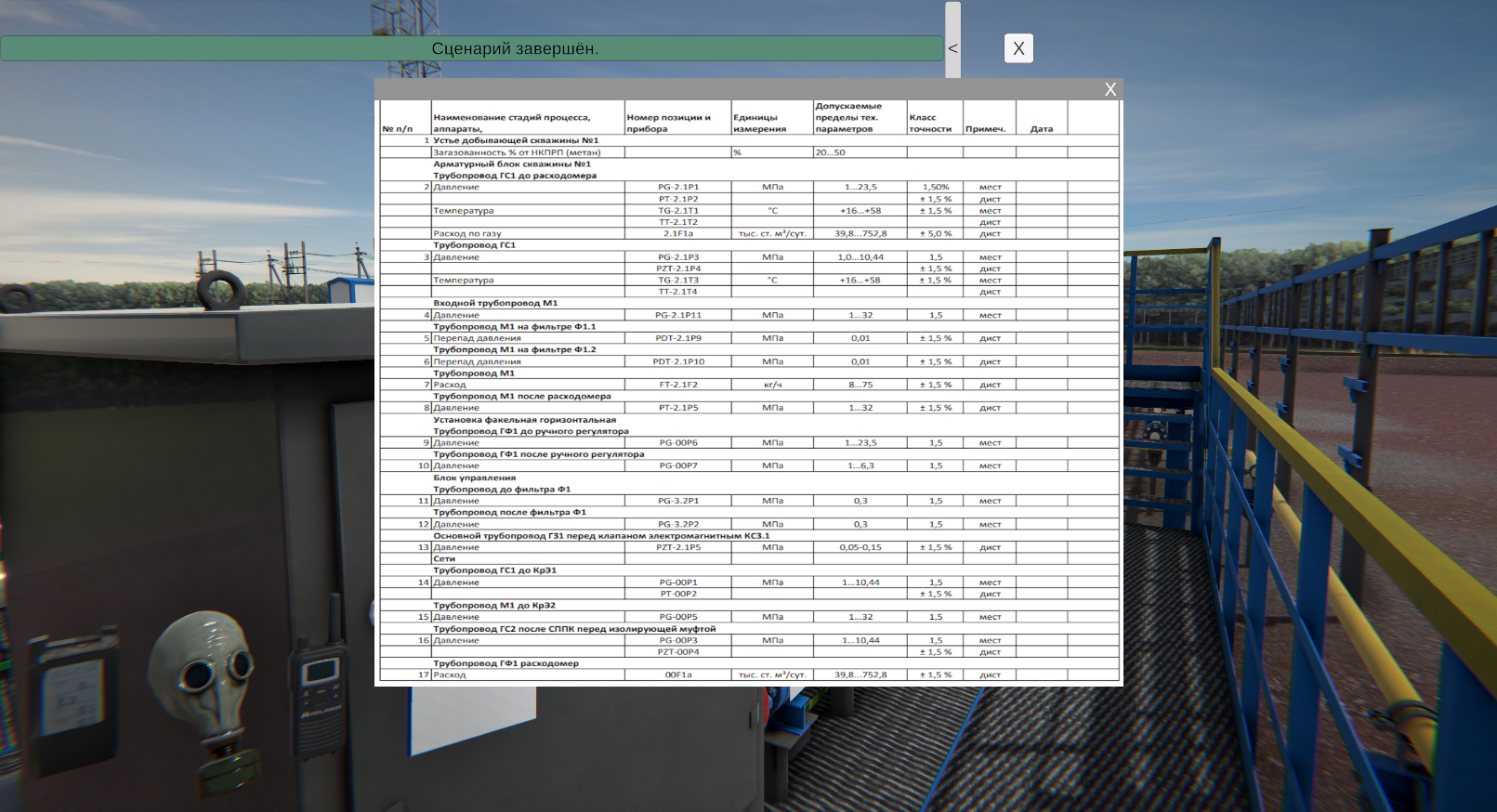This screenshot has height=812, width=1497.
Task: Click the TT-2.1T4 device cell
Action: tap(678, 292)
